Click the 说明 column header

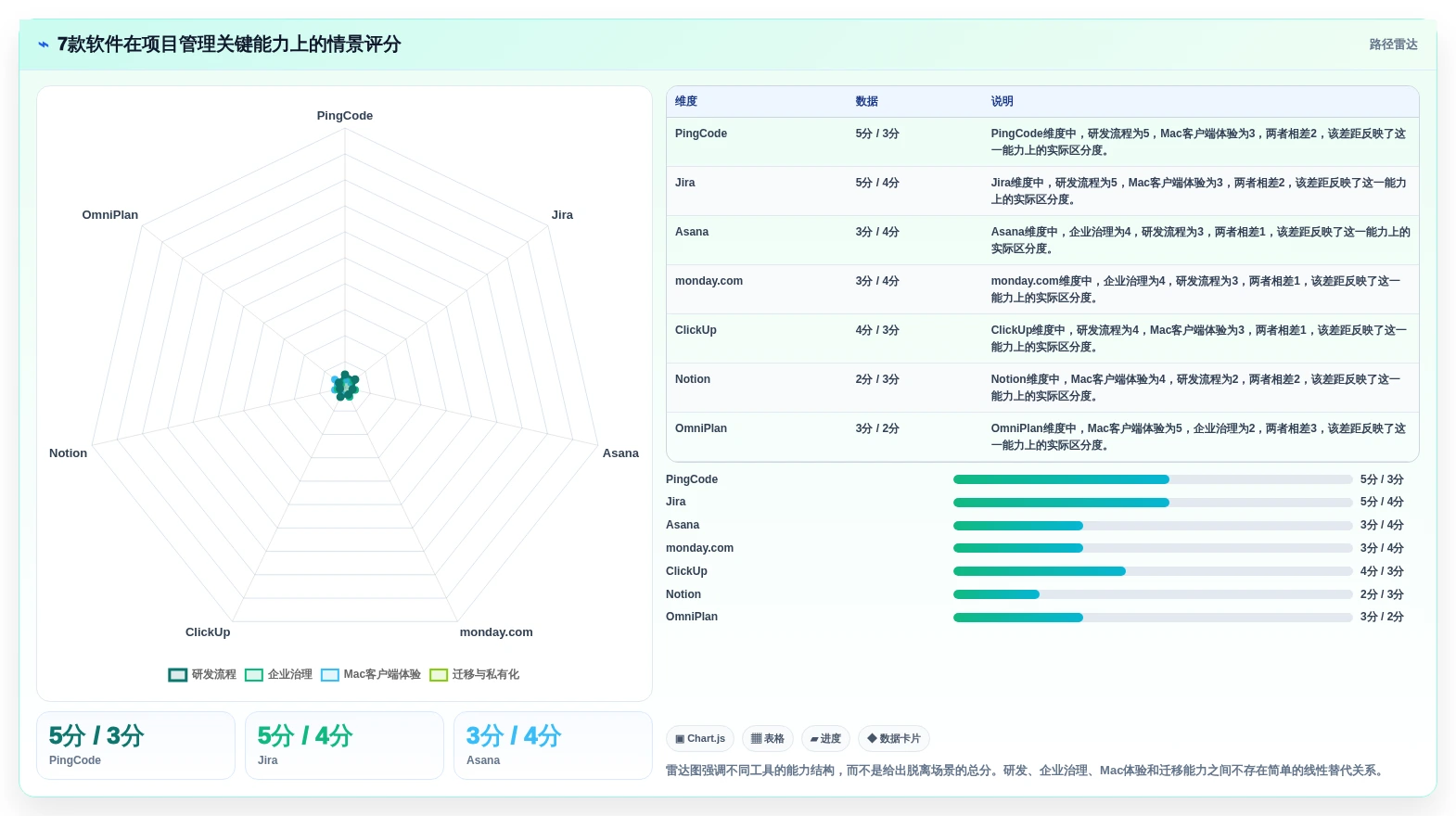(1003, 102)
